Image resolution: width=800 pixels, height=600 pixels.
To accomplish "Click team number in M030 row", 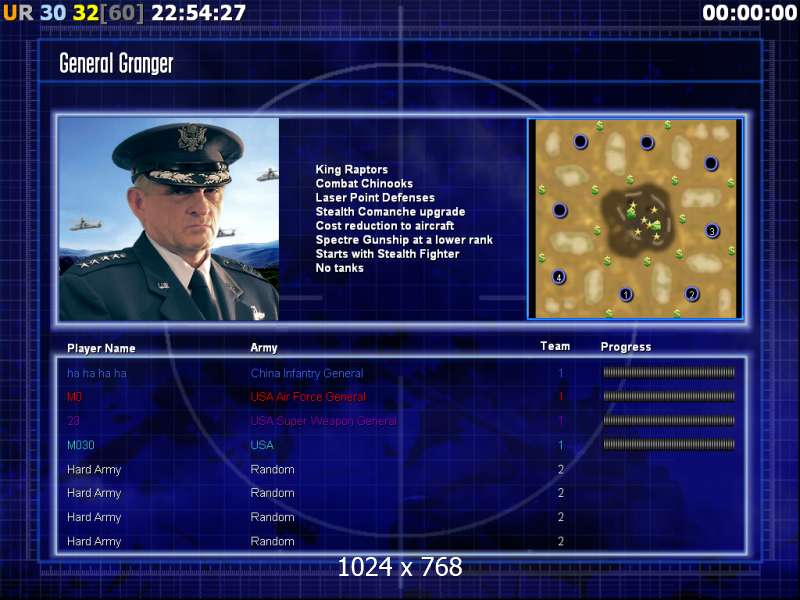I will pos(561,445).
